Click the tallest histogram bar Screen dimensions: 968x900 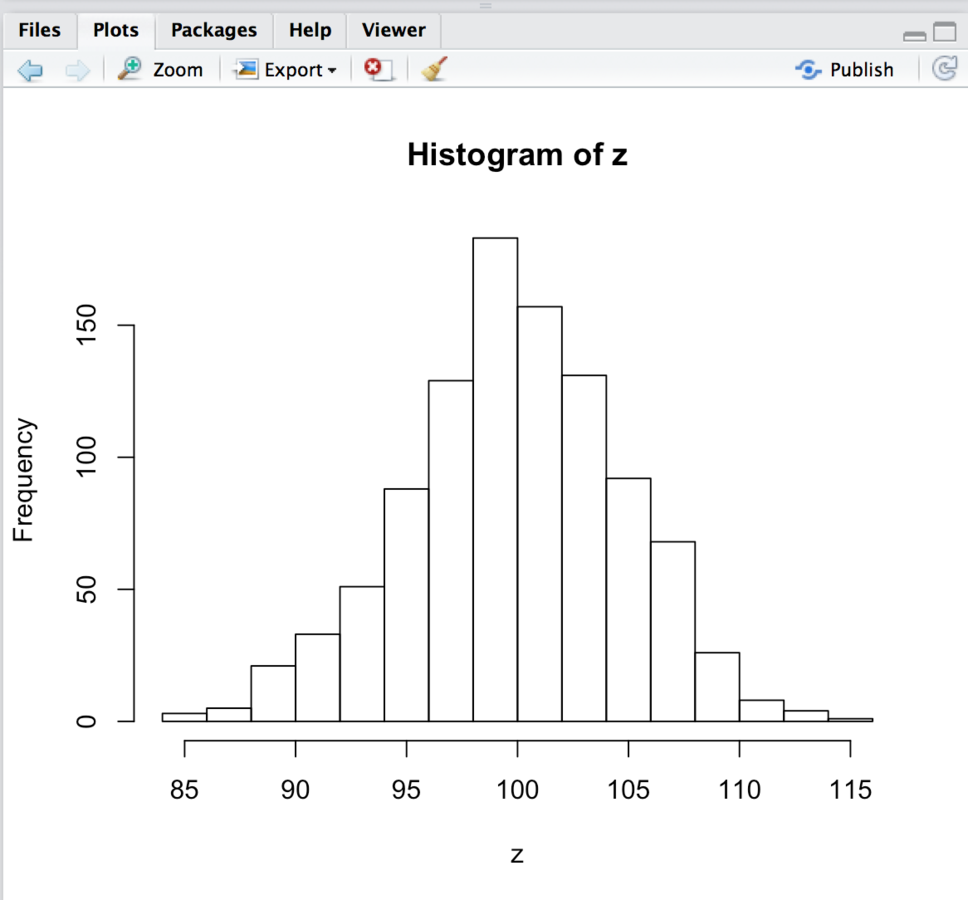click(x=495, y=480)
